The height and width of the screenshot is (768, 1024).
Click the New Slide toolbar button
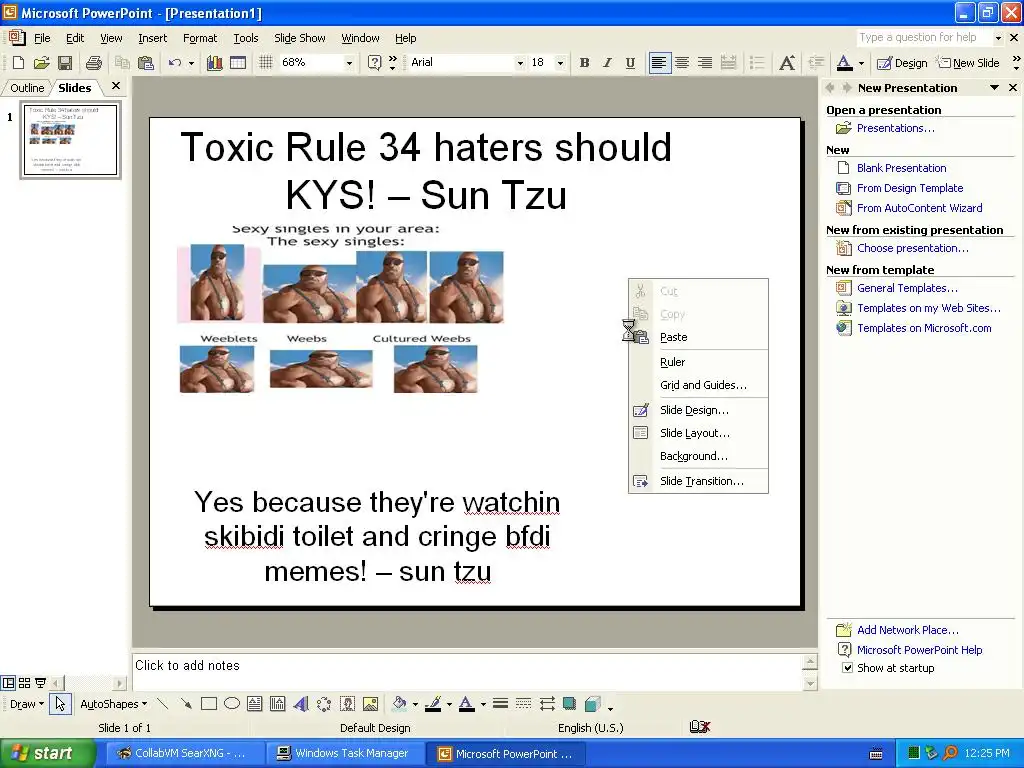click(968, 63)
